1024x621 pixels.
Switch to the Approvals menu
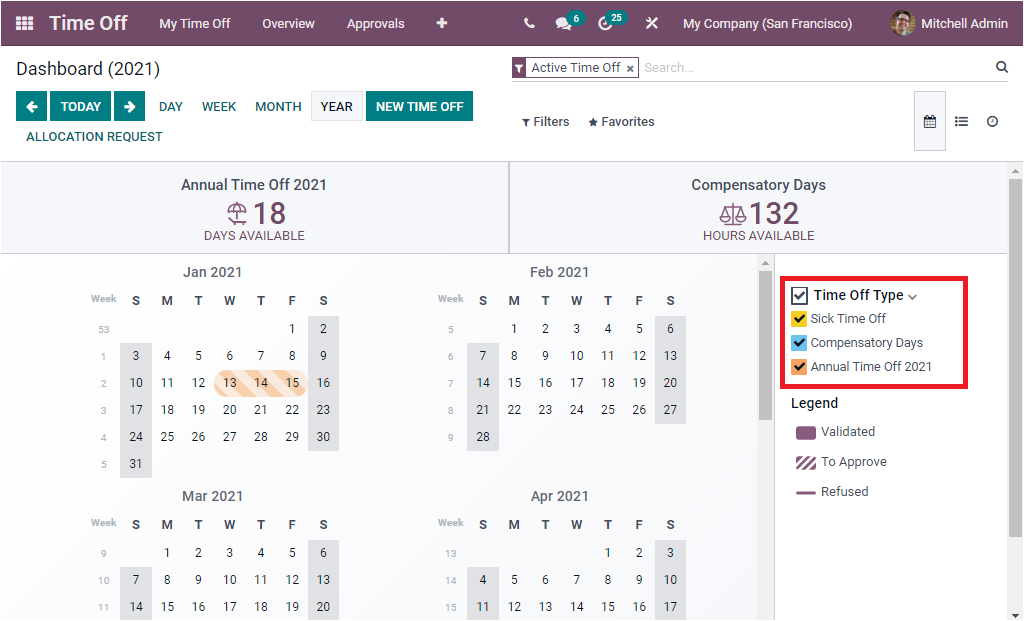tap(376, 23)
